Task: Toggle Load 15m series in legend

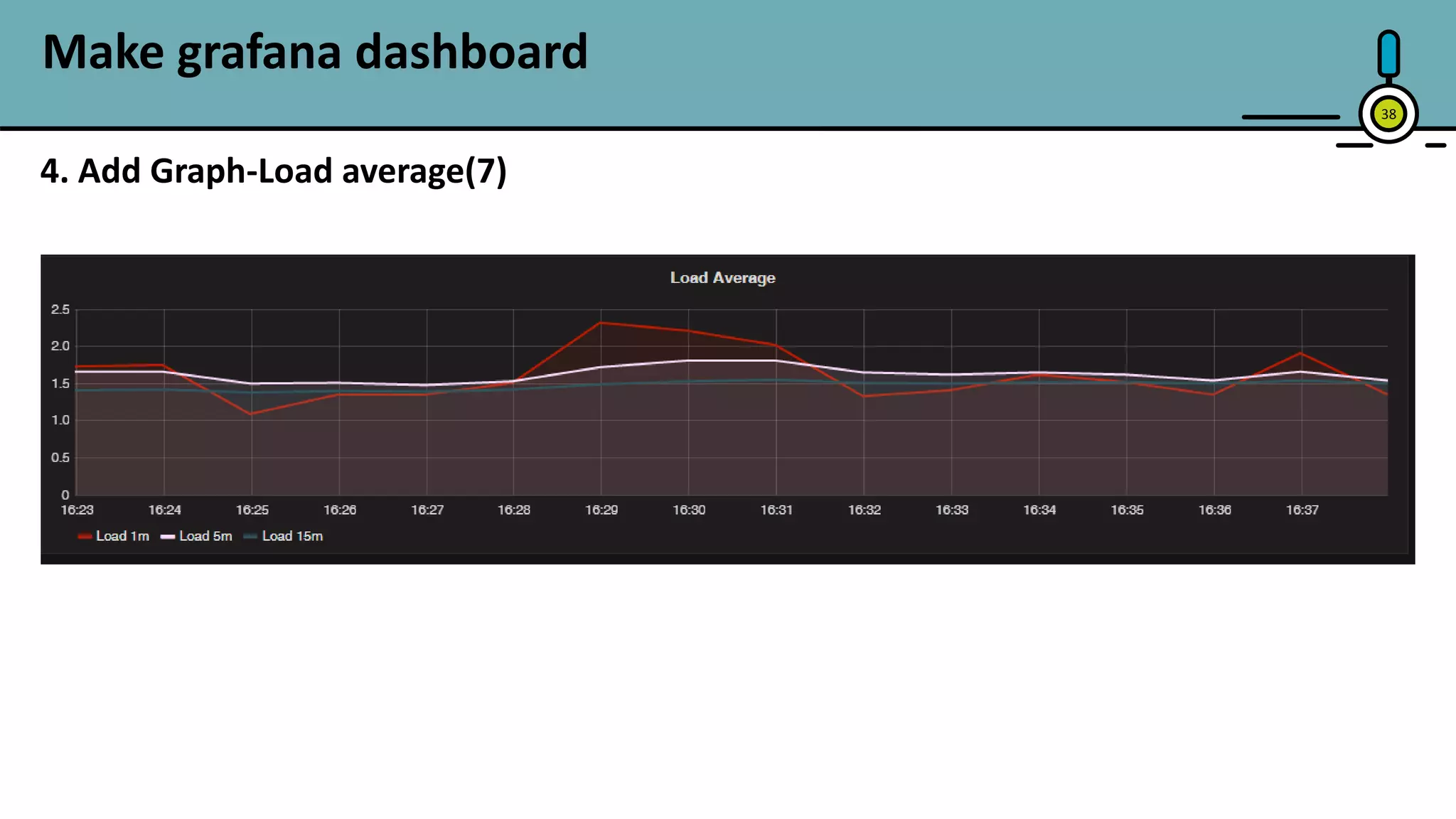Action: coord(292,536)
